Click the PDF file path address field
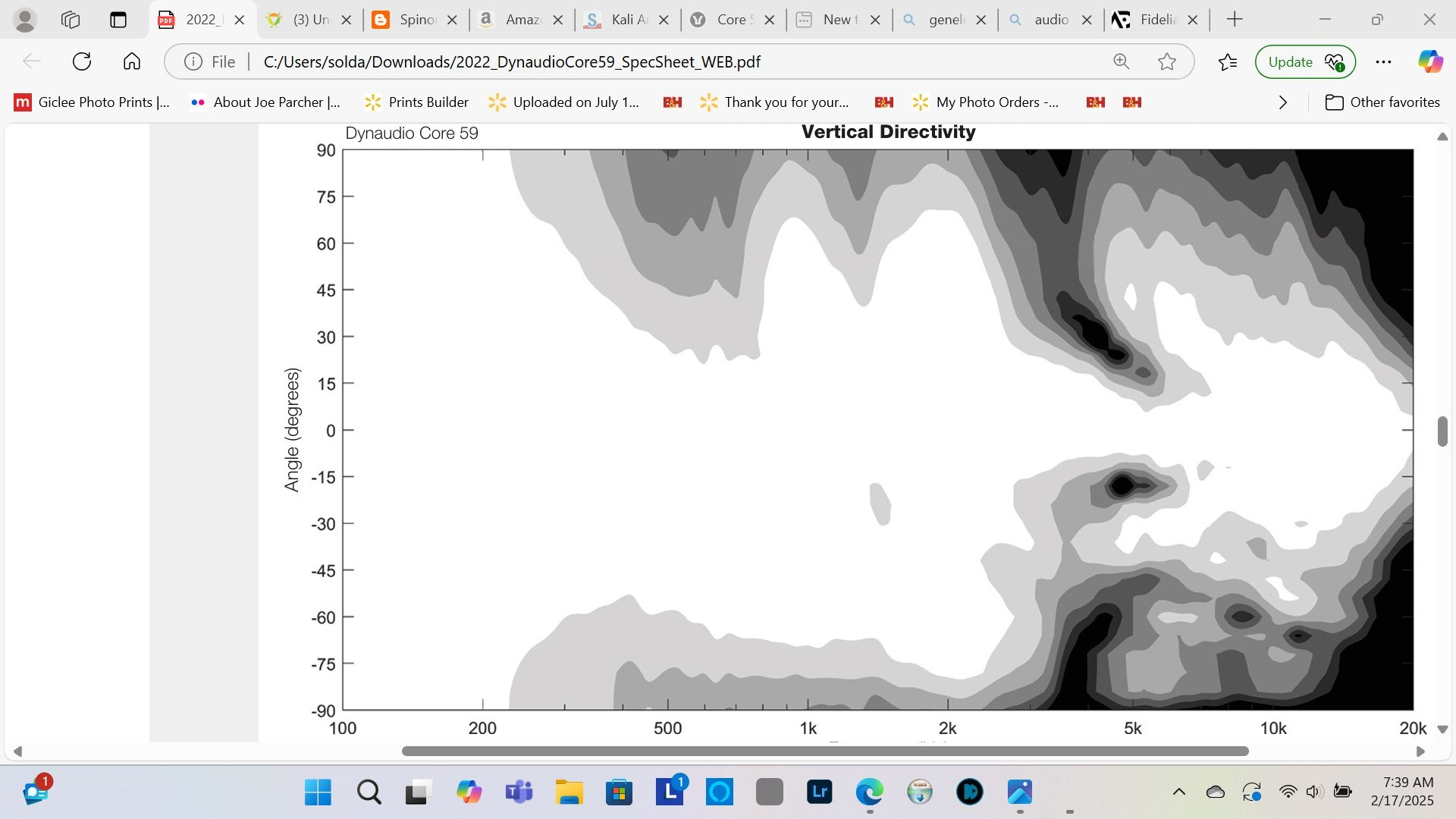The height and width of the screenshot is (819, 1456). [x=512, y=61]
